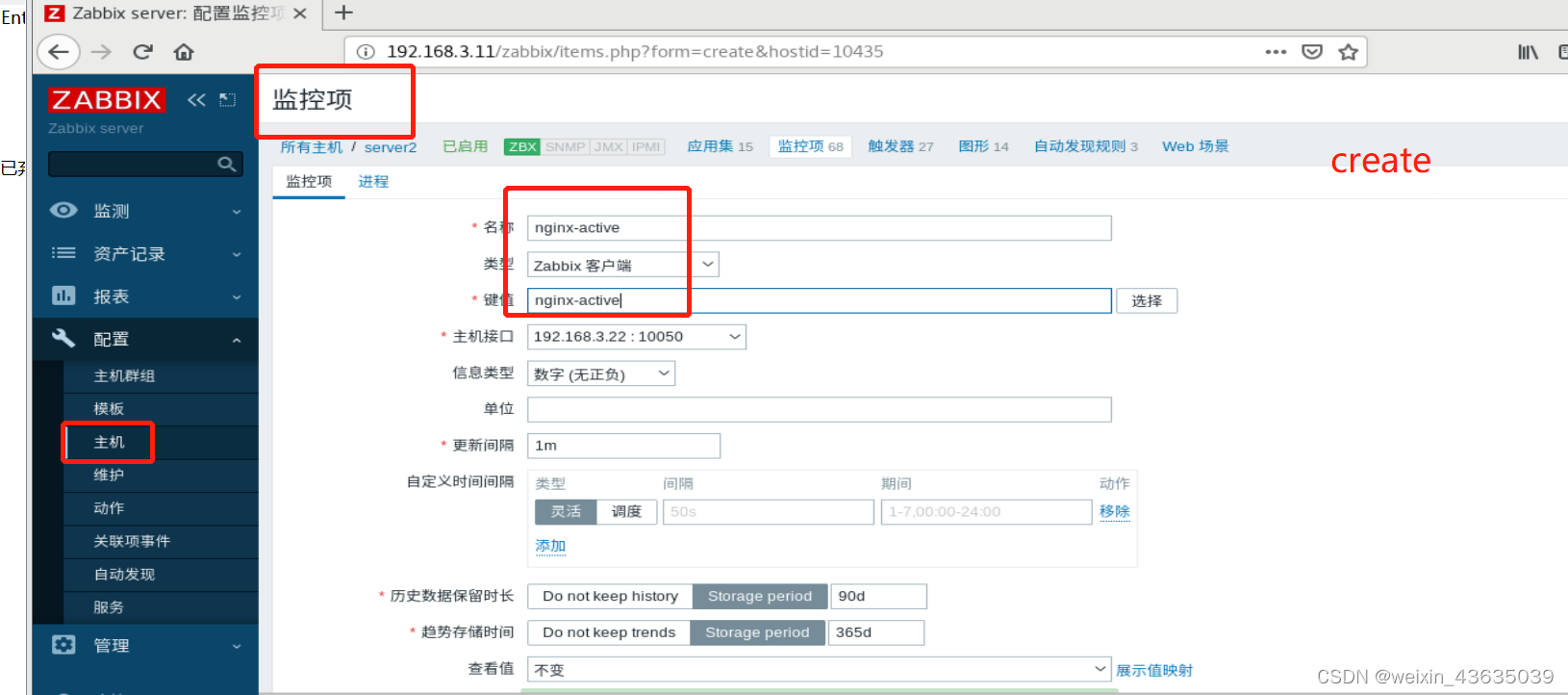Open 维护 maintenance menu item
Viewport: 1568px width, 695px height.
(x=109, y=476)
